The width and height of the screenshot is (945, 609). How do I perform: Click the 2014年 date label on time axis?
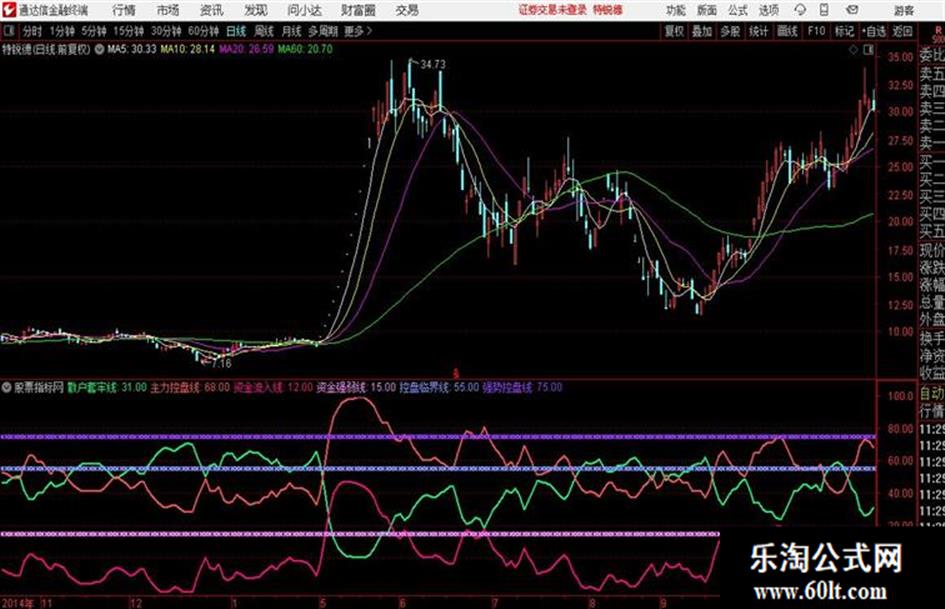coord(18,603)
